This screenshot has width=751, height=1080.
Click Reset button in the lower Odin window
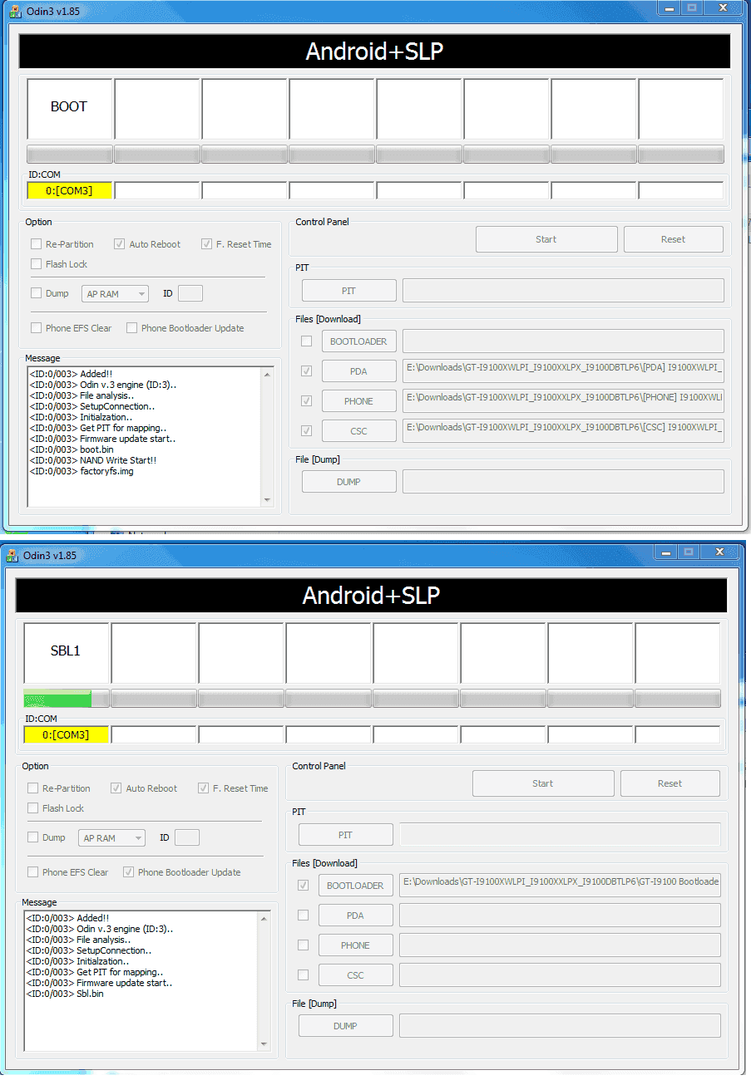[670, 784]
